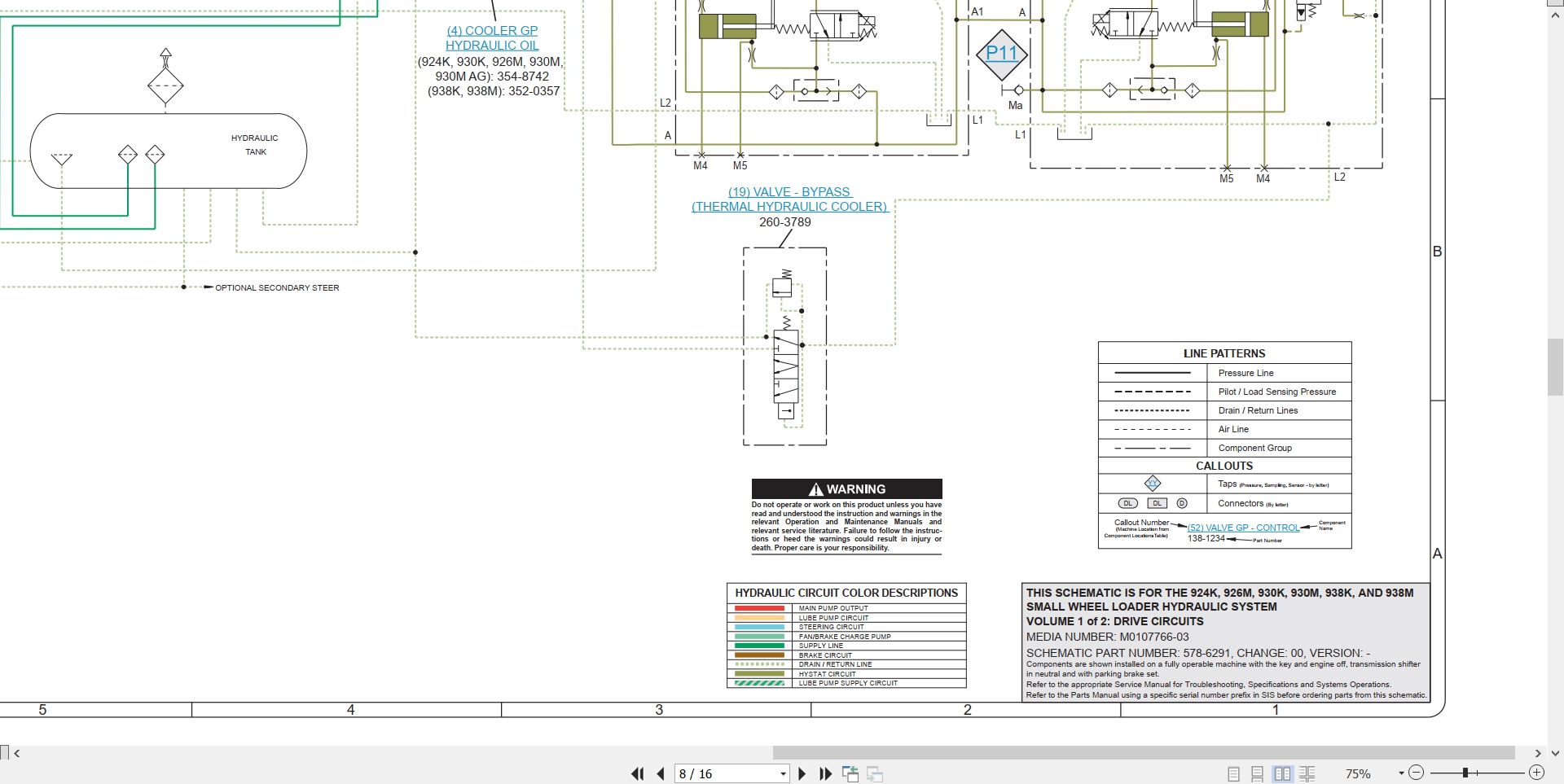Click LUBE PUMP SUPPLY CIRCUIT legend text

pyautogui.click(x=848, y=683)
